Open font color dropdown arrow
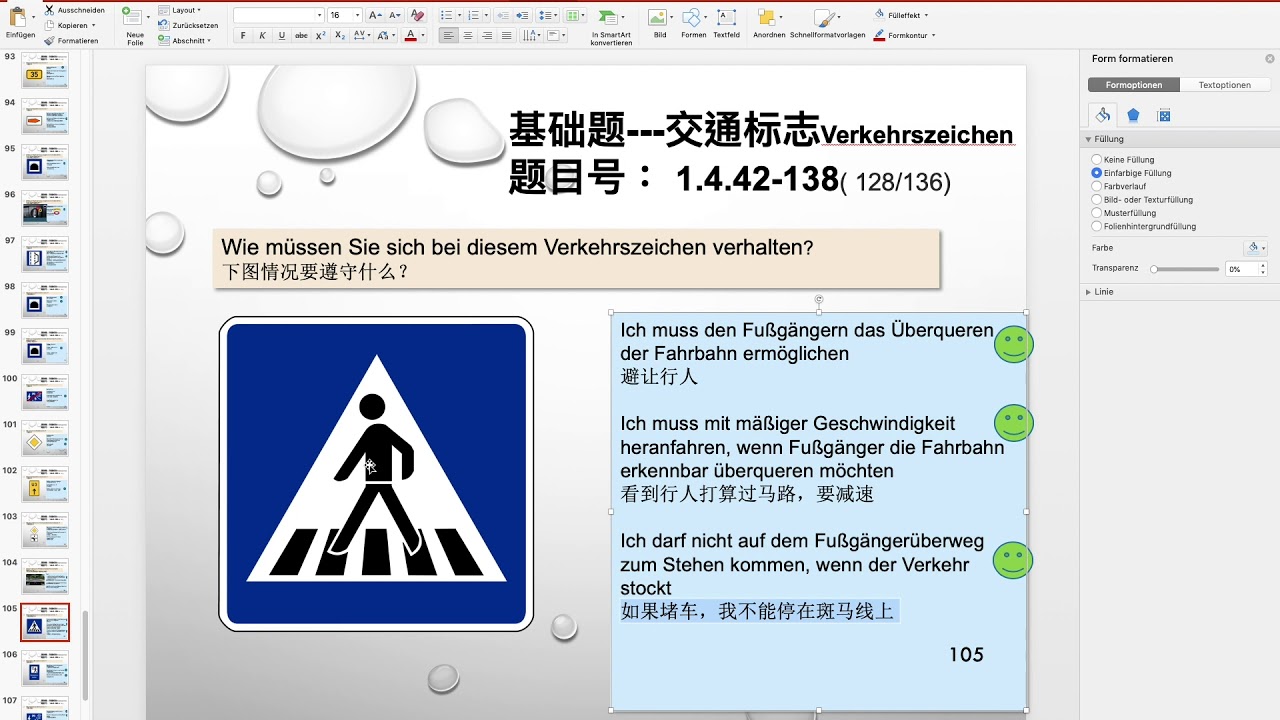Viewport: 1280px width, 720px height. click(422, 35)
